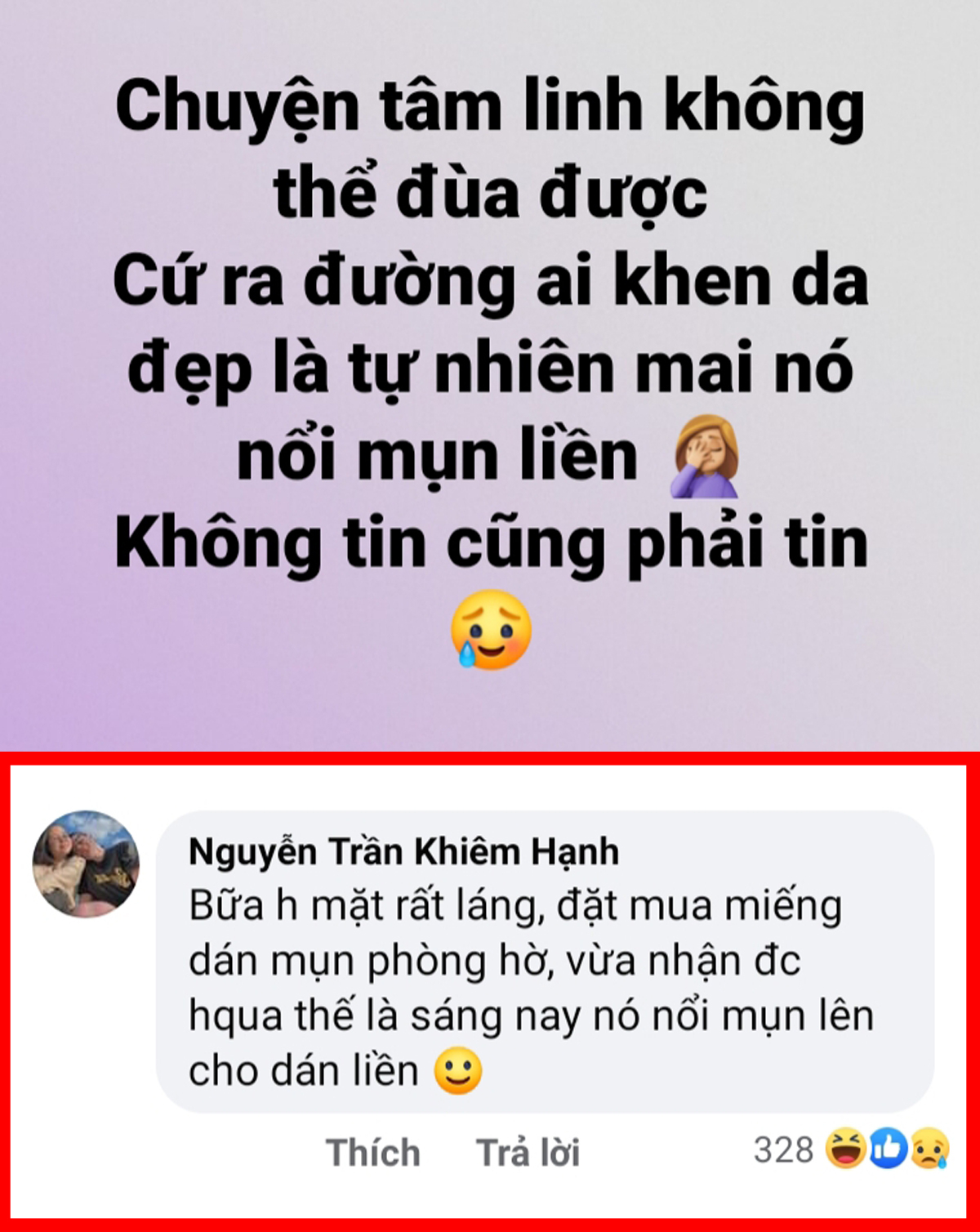
Task: Click the blue thumbs-up like reaction icon
Action: click(888, 1148)
